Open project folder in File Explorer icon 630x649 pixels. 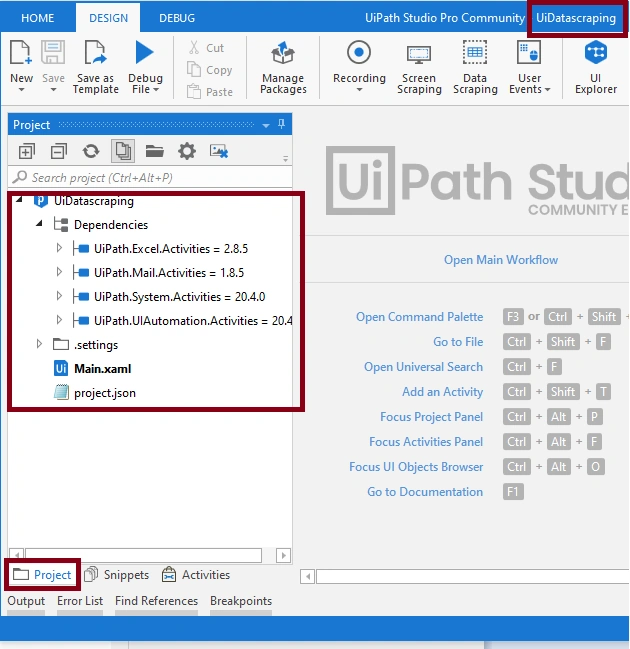(x=155, y=151)
